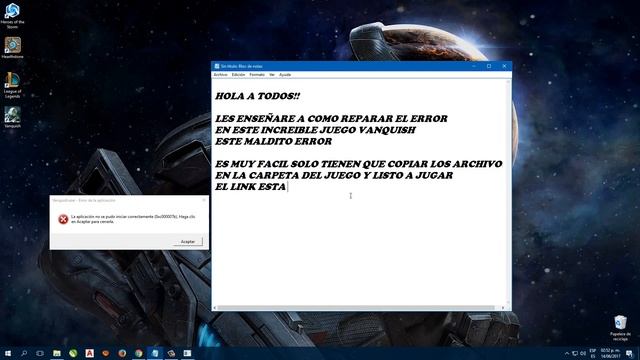Switch to the Notepad taskbar icon
This screenshot has height=360, width=640.
point(155,353)
